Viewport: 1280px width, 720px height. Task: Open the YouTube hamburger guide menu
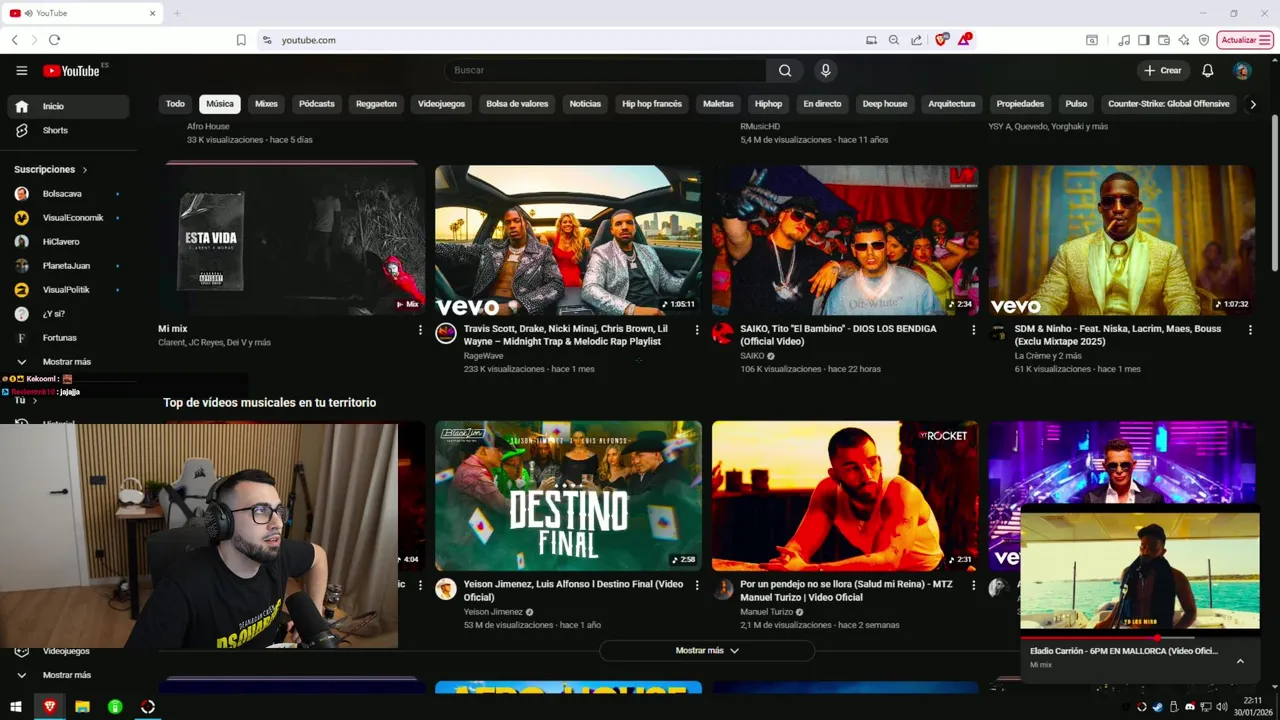pos(21,70)
